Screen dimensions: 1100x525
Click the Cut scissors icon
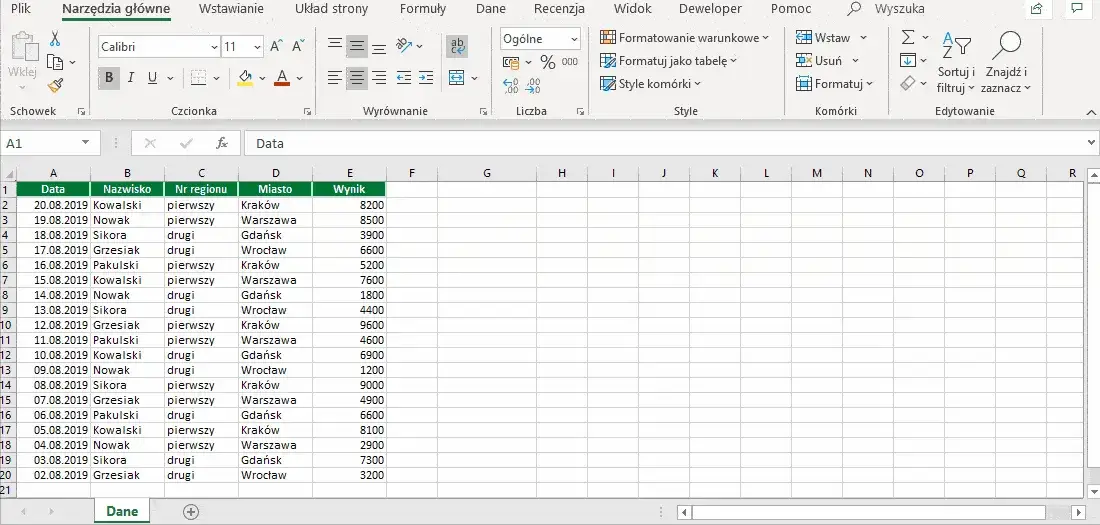(55, 39)
